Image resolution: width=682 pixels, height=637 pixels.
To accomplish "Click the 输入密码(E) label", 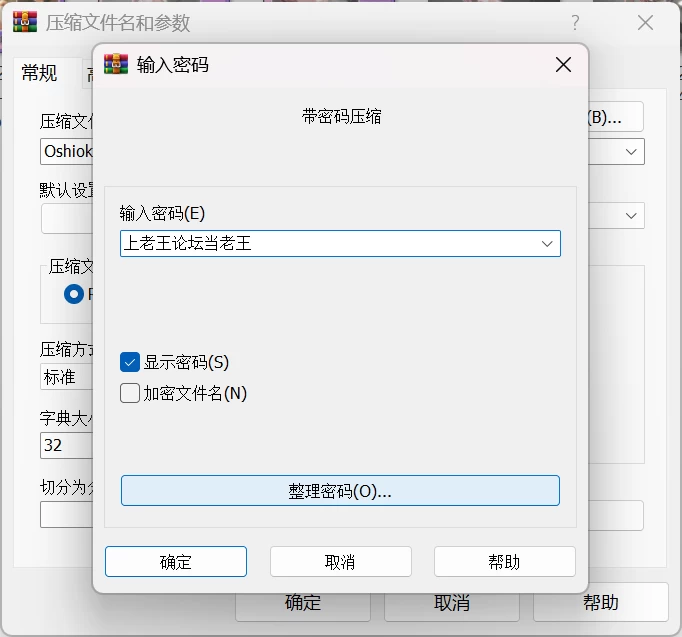I will point(162,213).
